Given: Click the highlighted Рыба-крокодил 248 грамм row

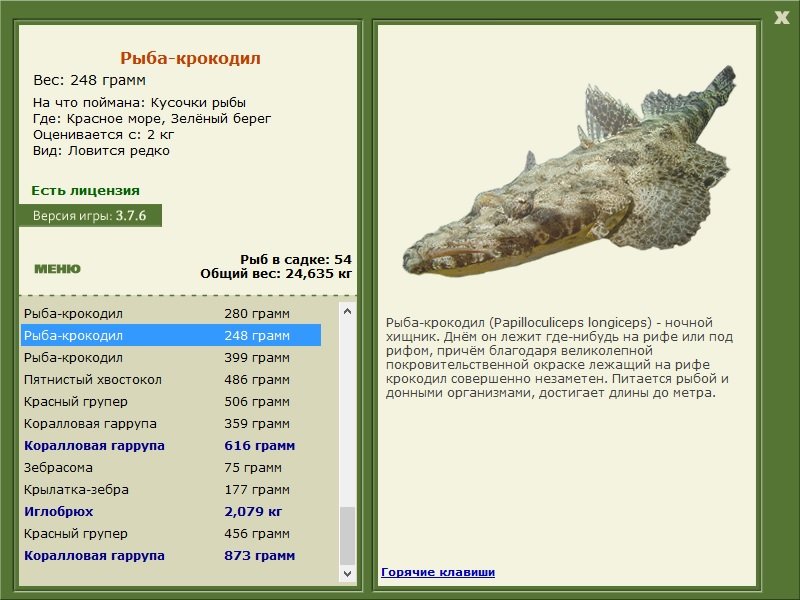Looking at the screenshot, I should [x=171, y=335].
